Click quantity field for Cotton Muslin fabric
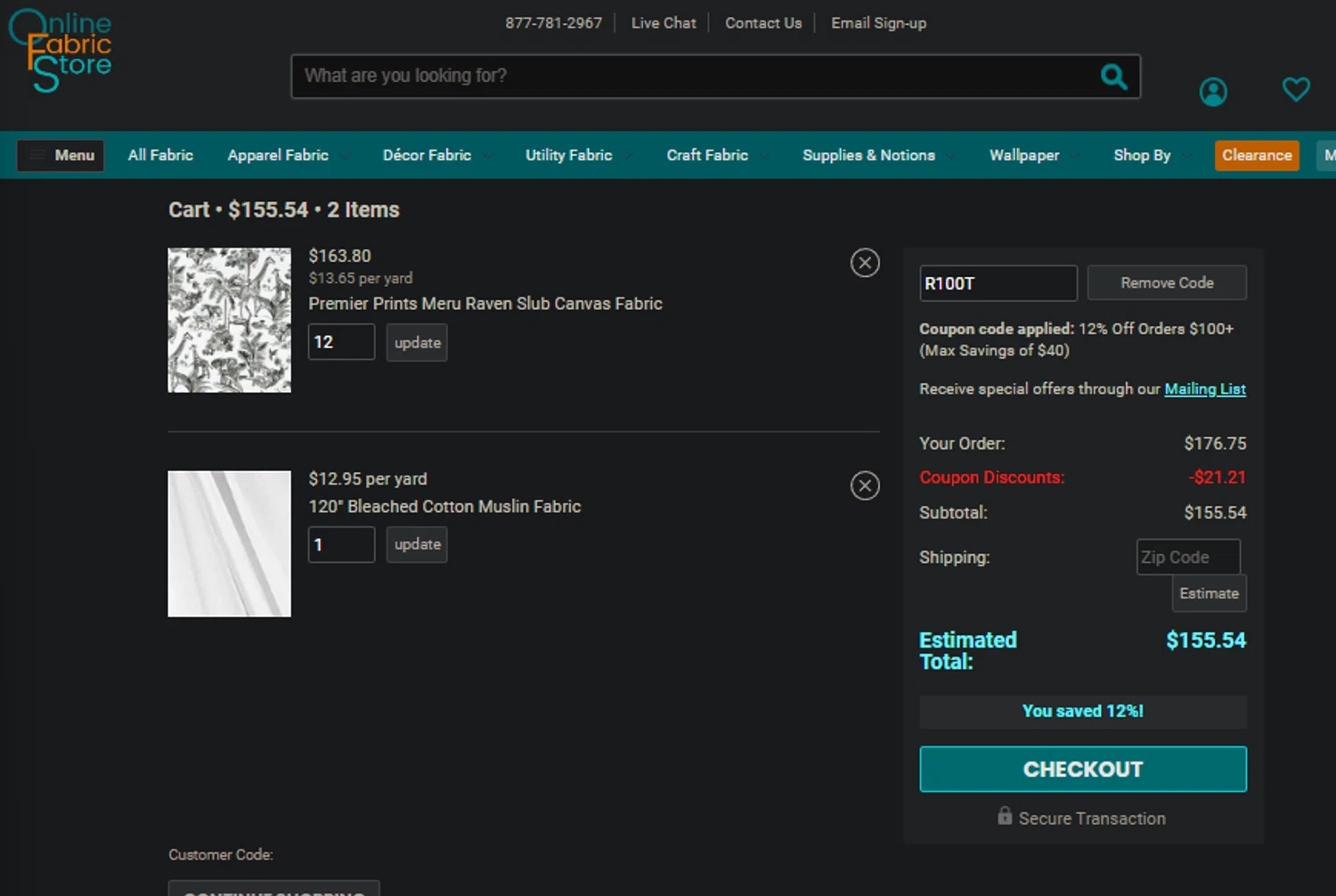This screenshot has height=896, width=1336. [x=341, y=544]
